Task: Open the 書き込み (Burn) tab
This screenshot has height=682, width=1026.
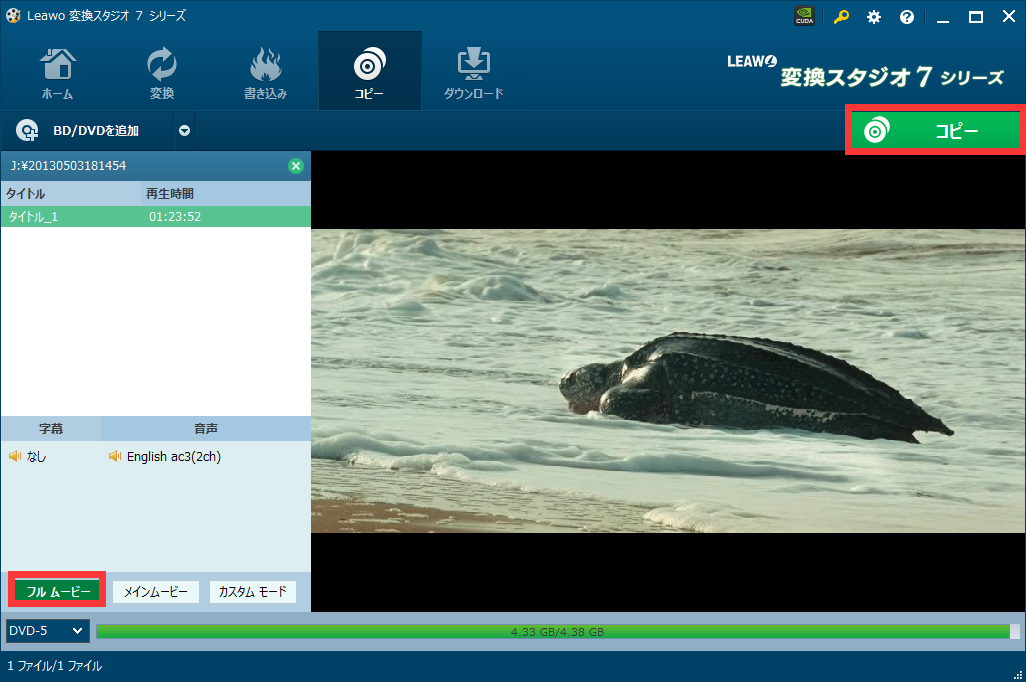Action: pyautogui.click(x=265, y=72)
